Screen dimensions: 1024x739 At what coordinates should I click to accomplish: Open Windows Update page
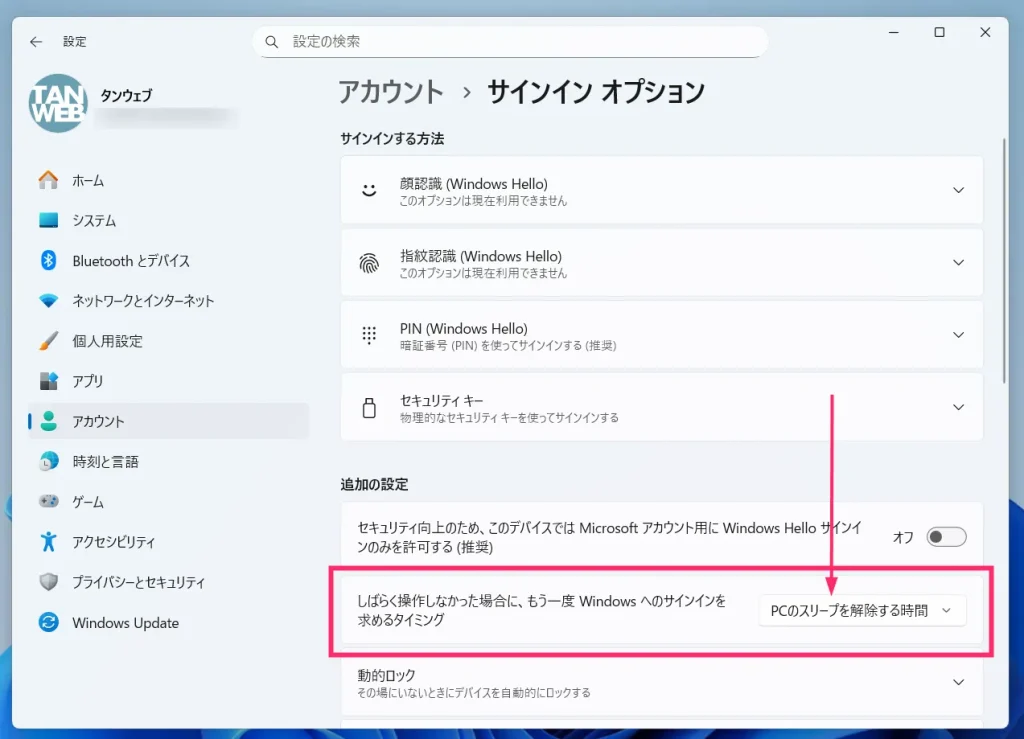pos(168,622)
